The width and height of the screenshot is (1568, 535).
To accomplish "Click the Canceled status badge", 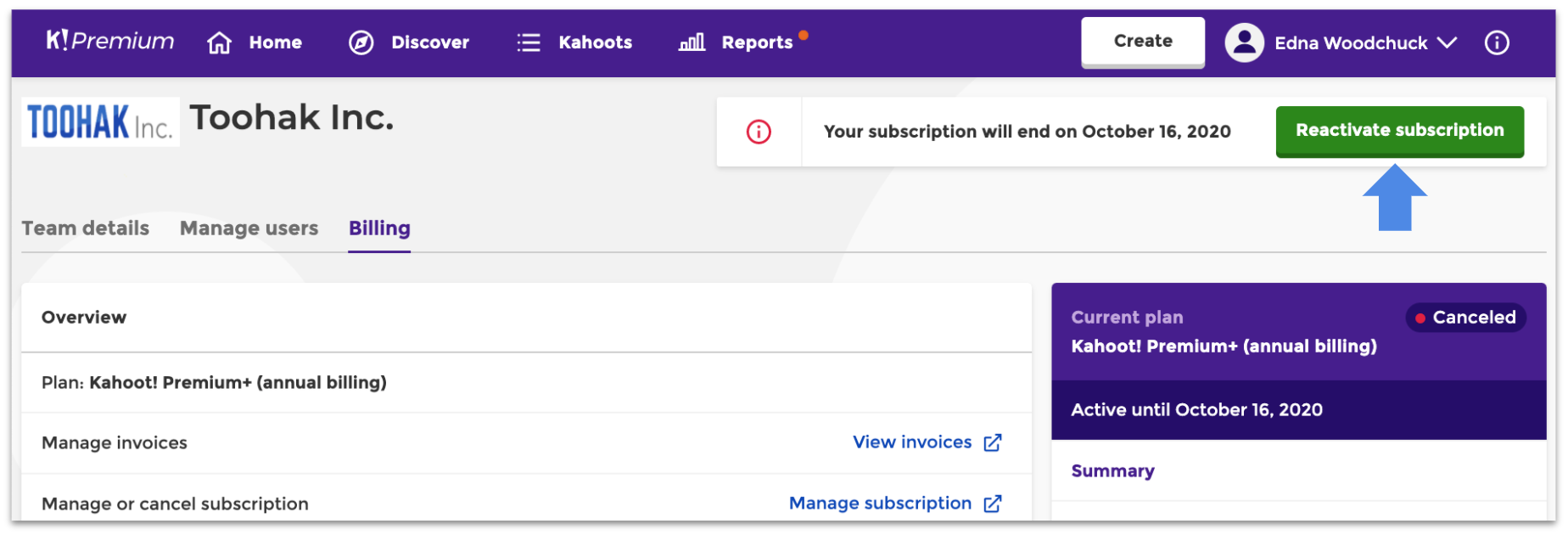I will point(1466,318).
